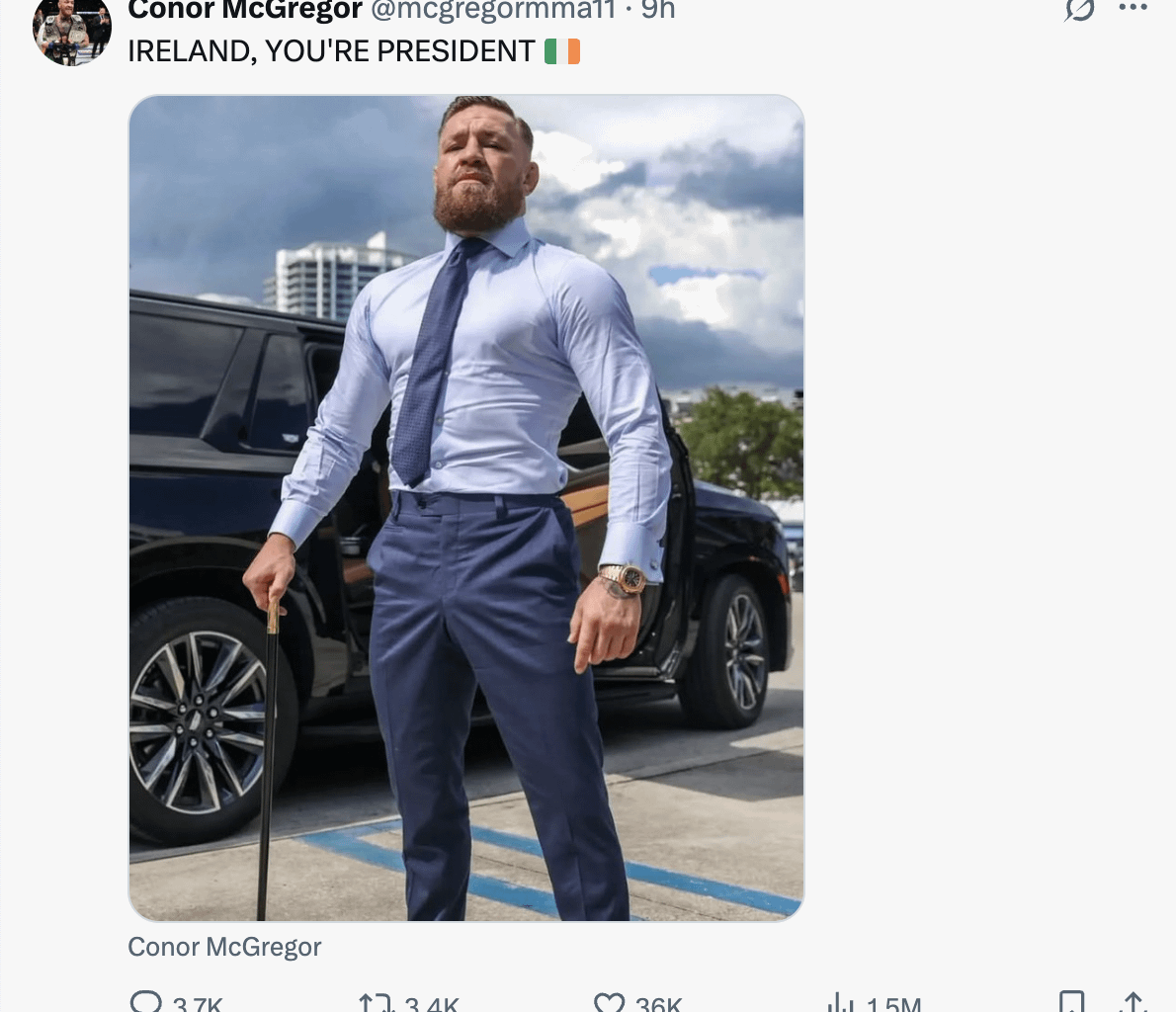Like the post with heart icon
The image size is (1176, 1012).
coord(609,1003)
